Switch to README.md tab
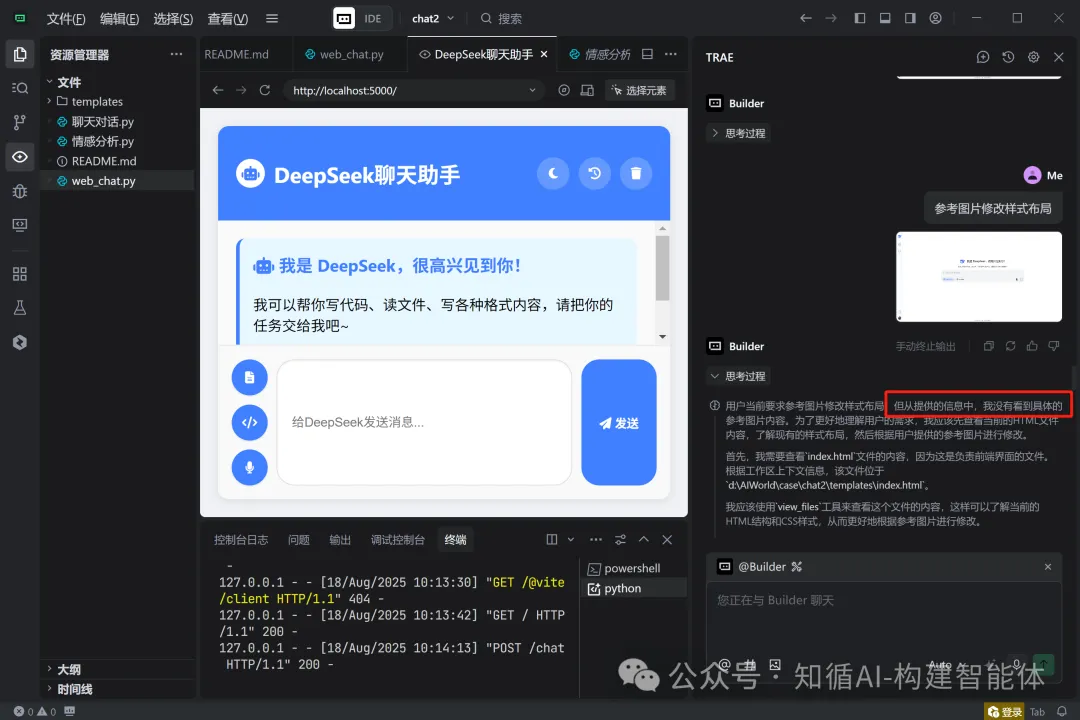 click(236, 54)
